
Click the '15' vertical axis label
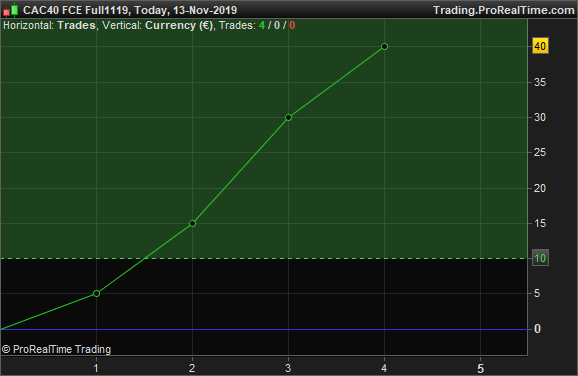pyautogui.click(x=540, y=223)
